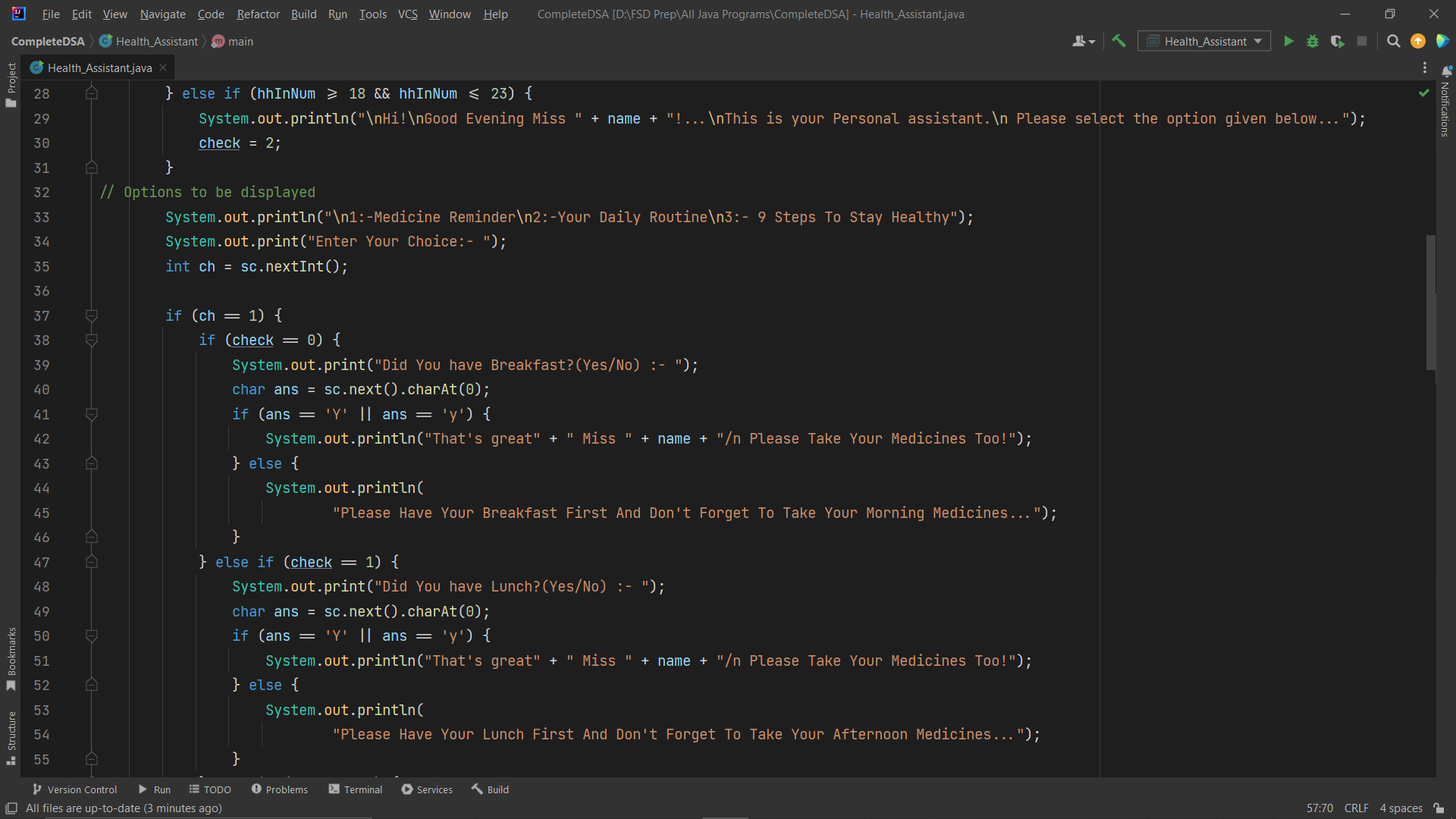Viewport: 1456px width, 819px height.
Task: Toggle tool window bars with bottom-left icon
Action: [x=11, y=808]
